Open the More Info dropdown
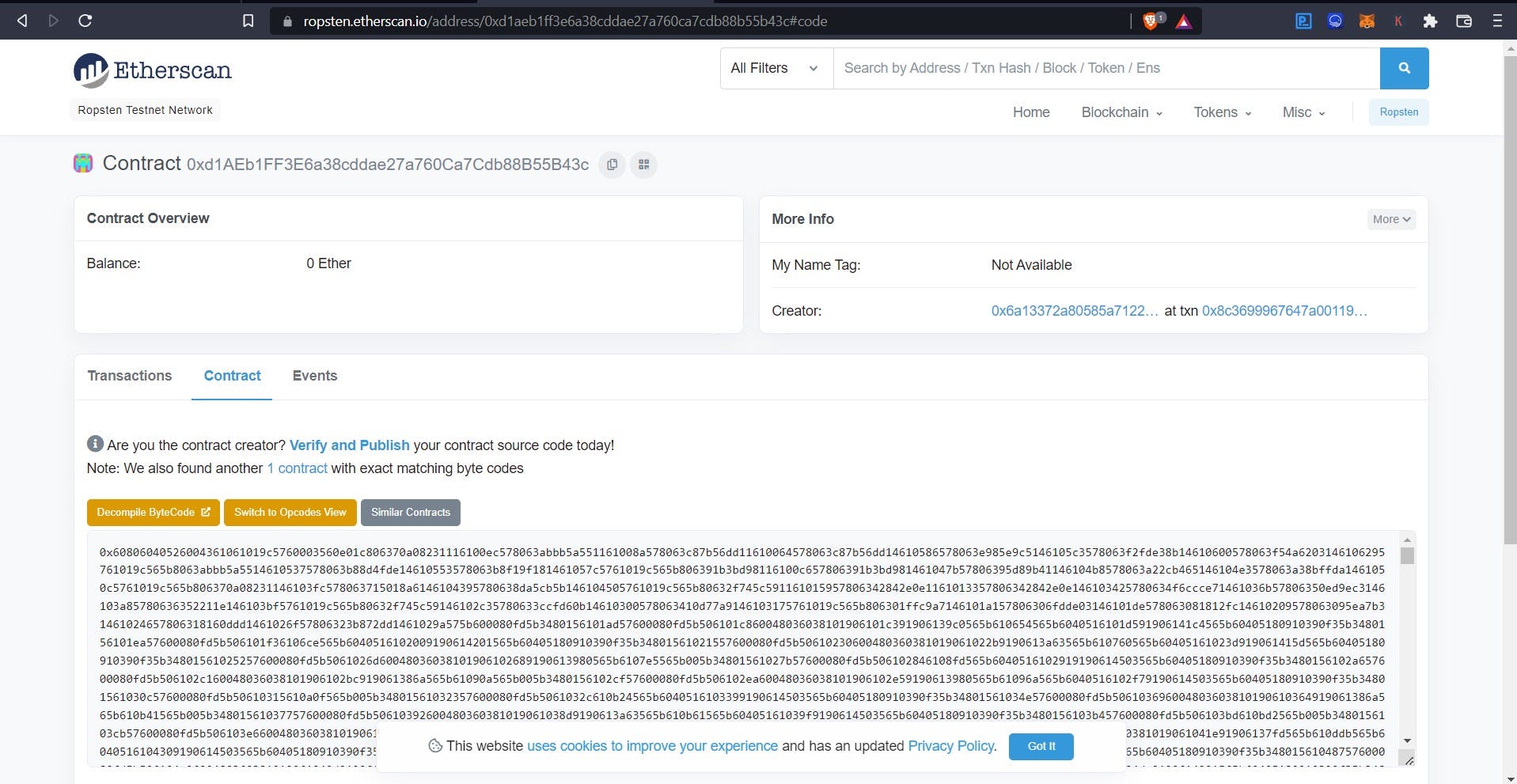This screenshot has width=1517, height=784. tap(1390, 219)
